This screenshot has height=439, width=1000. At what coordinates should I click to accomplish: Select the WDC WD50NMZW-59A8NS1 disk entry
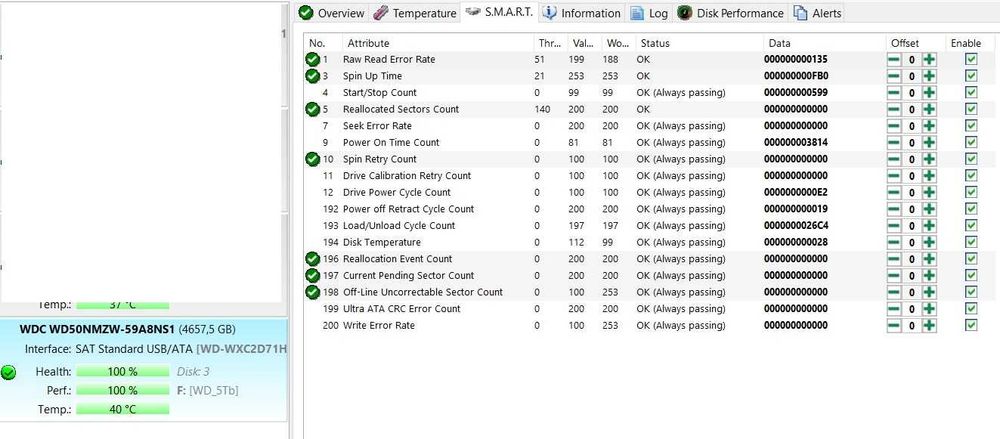pos(143,370)
